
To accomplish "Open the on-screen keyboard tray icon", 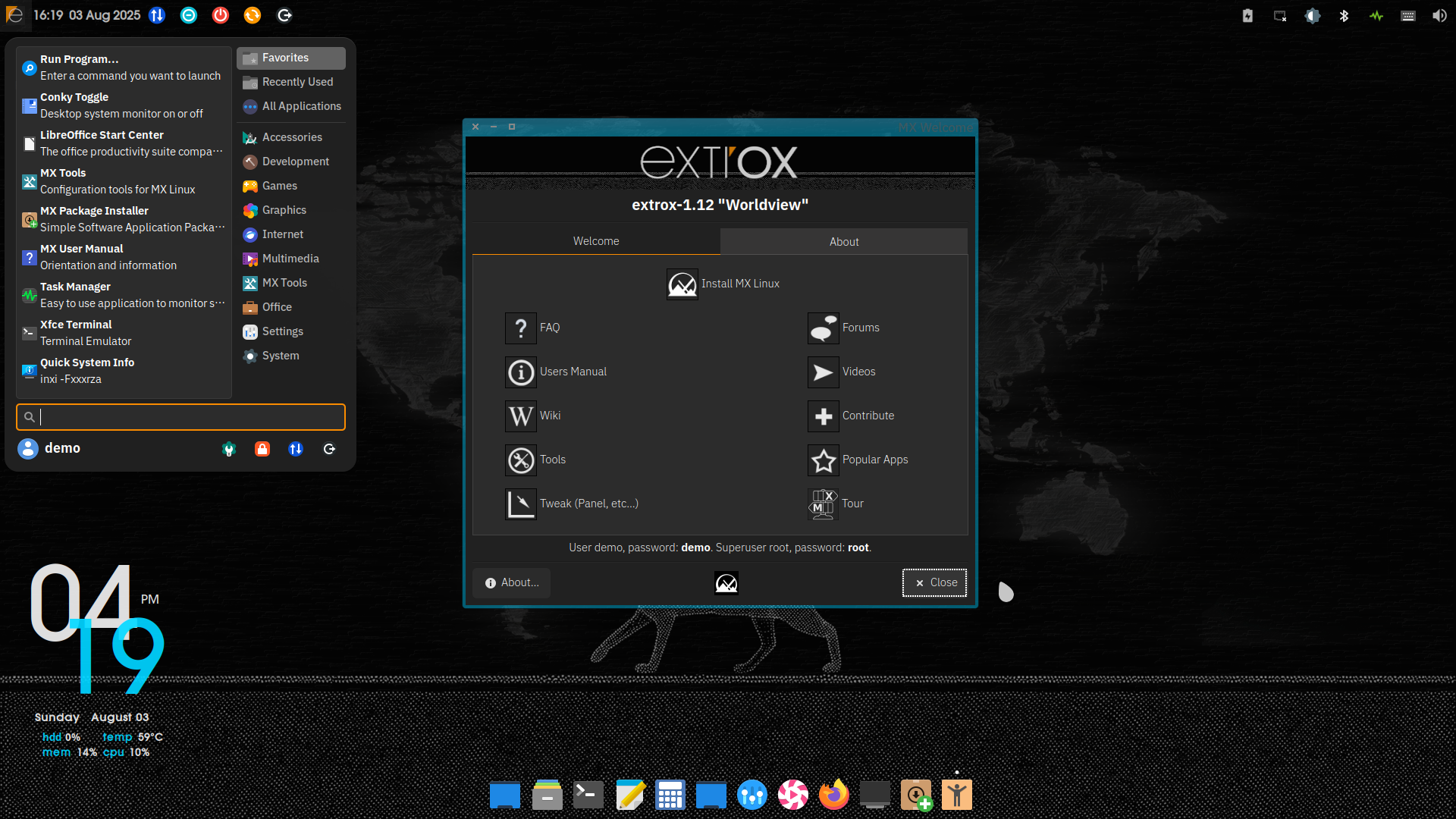I will point(1408,15).
